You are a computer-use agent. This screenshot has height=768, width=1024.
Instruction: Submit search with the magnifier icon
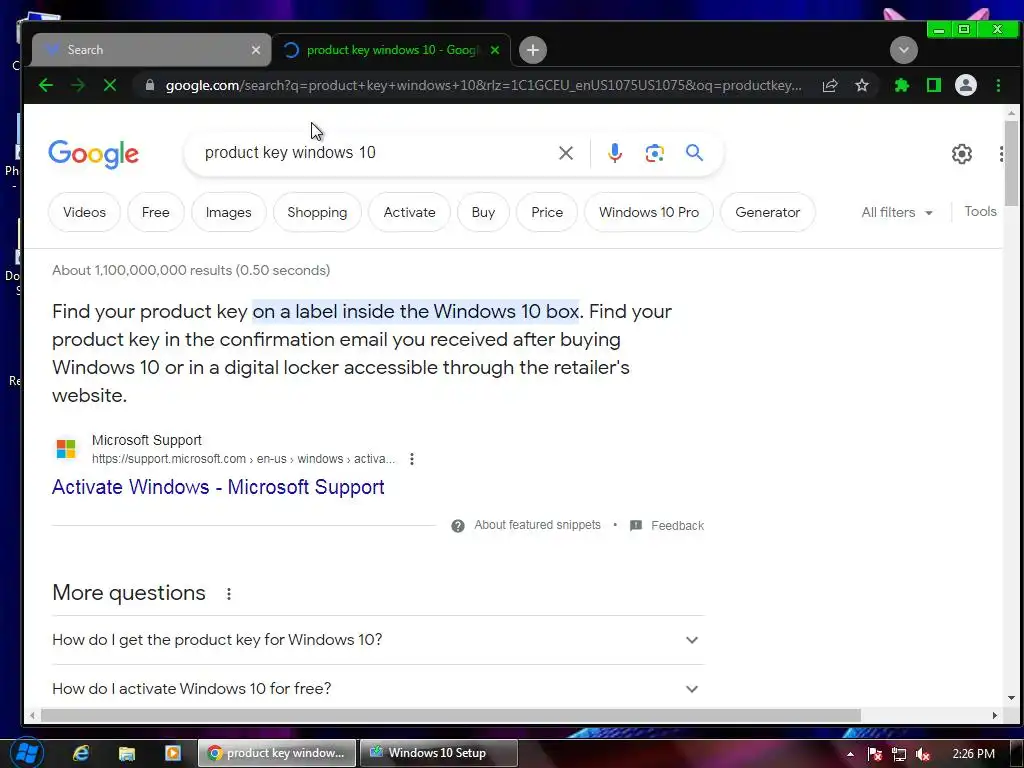pos(694,153)
